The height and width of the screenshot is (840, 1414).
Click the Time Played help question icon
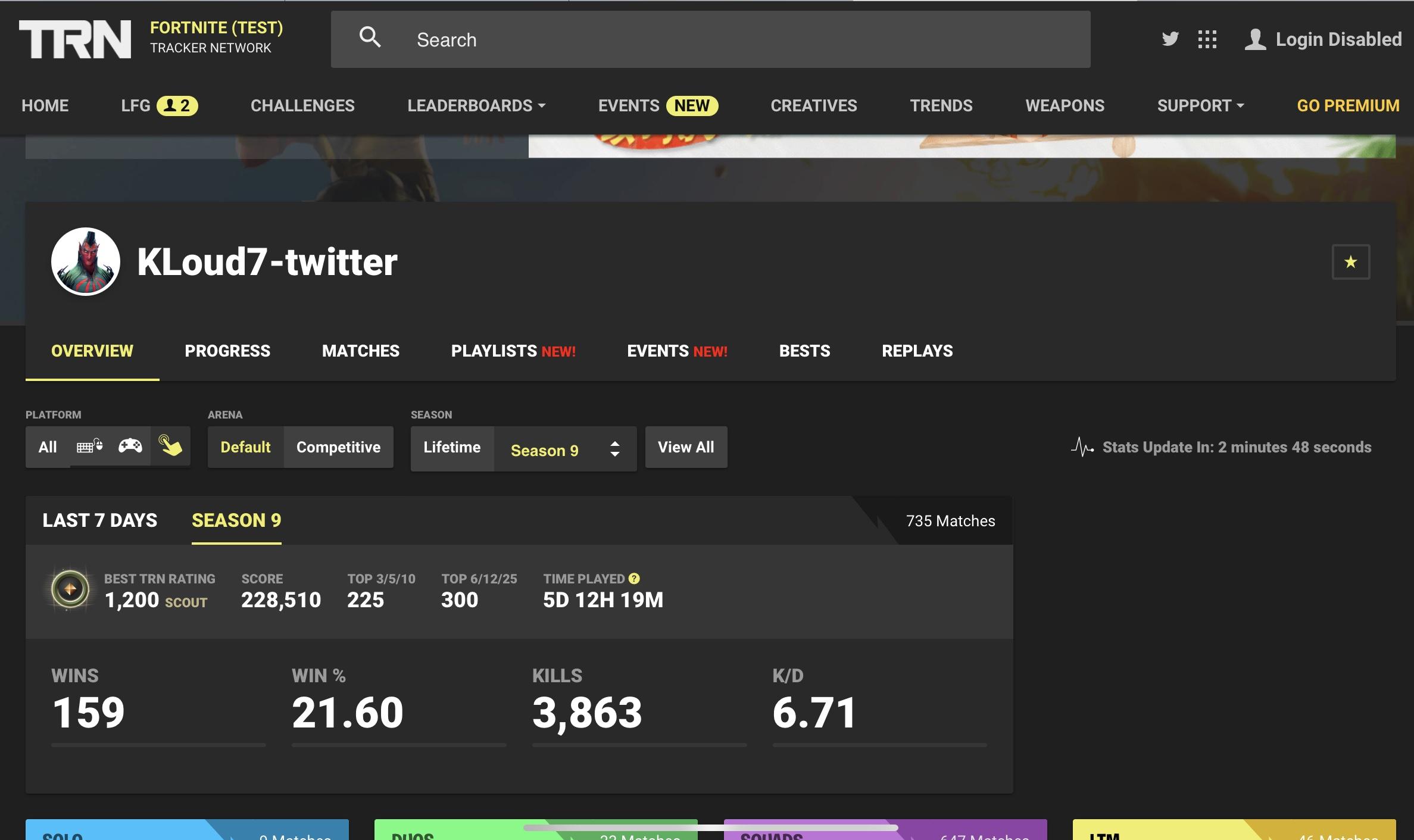(x=634, y=579)
